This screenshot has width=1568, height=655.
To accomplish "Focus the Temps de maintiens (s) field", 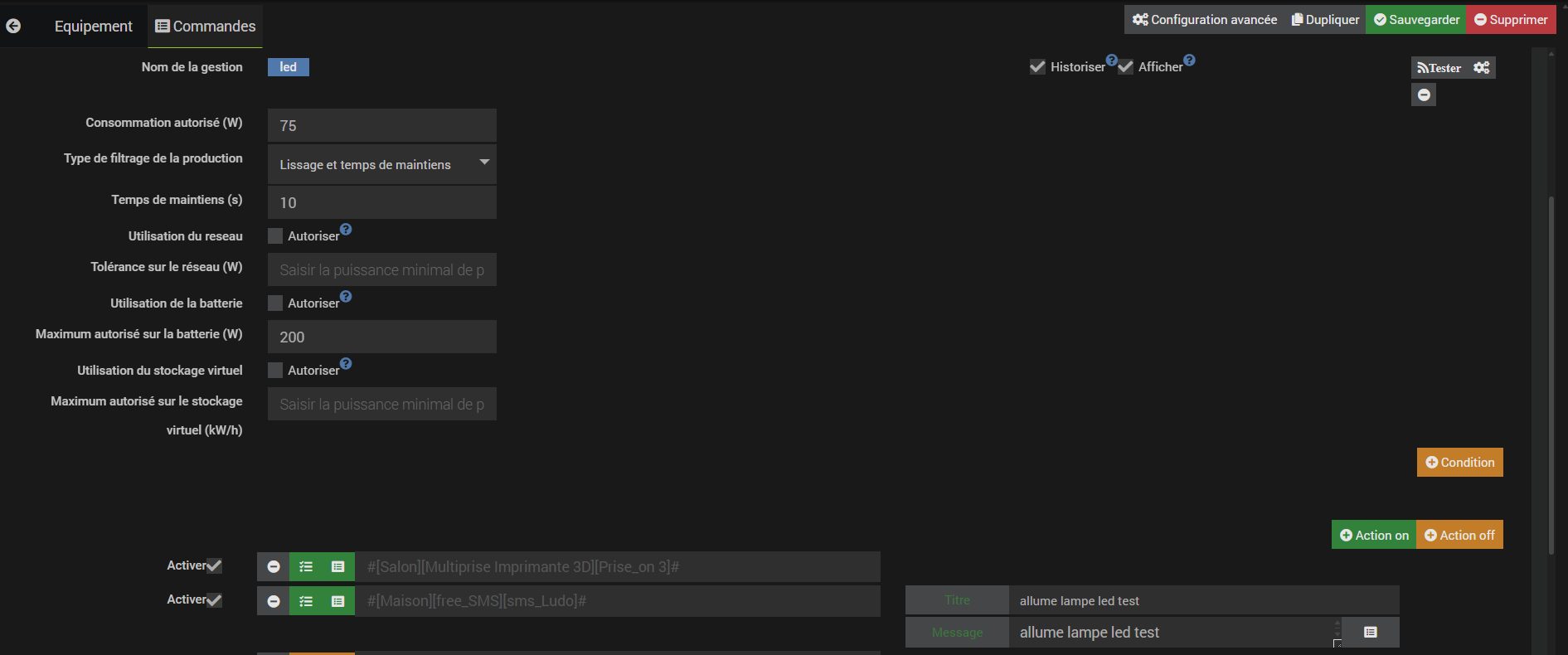I will (x=382, y=202).
